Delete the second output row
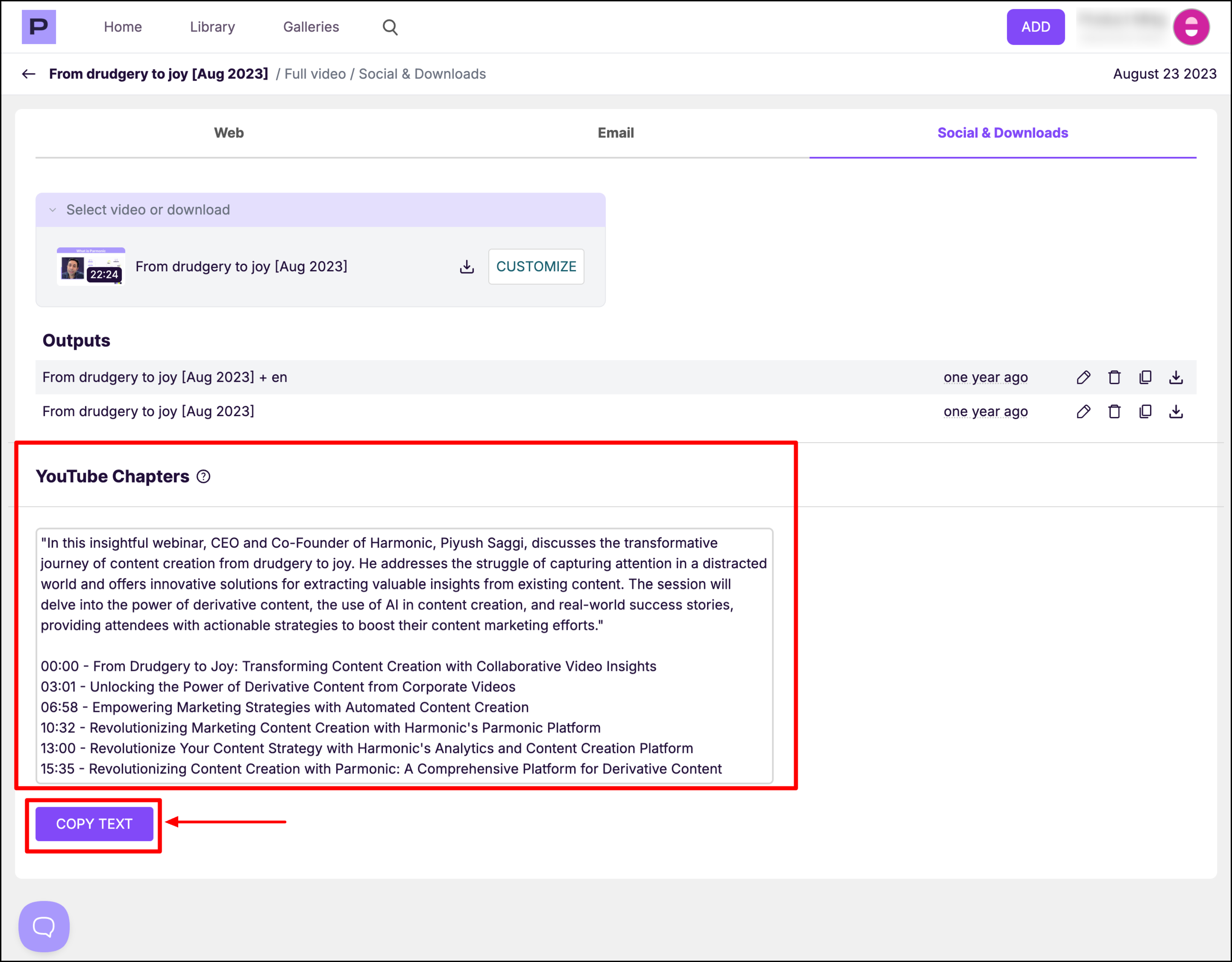This screenshot has width=1232, height=962. click(x=1114, y=411)
